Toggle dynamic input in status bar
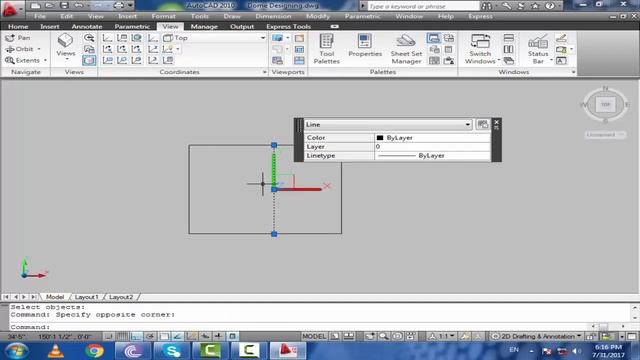640x360 pixels. (218, 336)
